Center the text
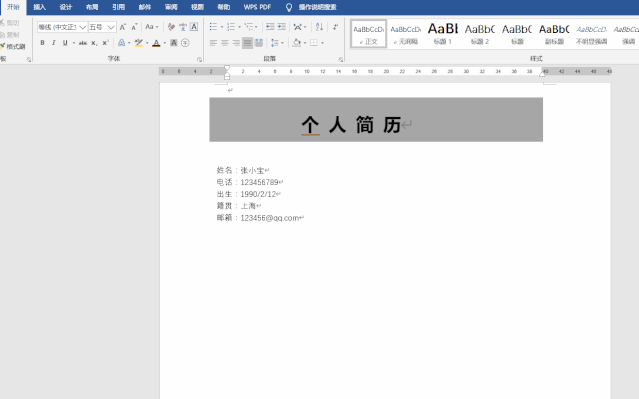 [225, 43]
